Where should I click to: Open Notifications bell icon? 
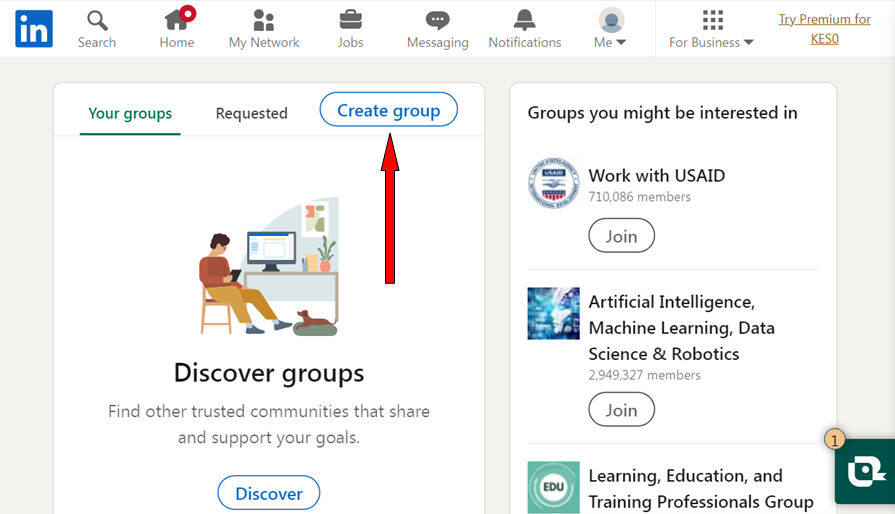click(525, 21)
